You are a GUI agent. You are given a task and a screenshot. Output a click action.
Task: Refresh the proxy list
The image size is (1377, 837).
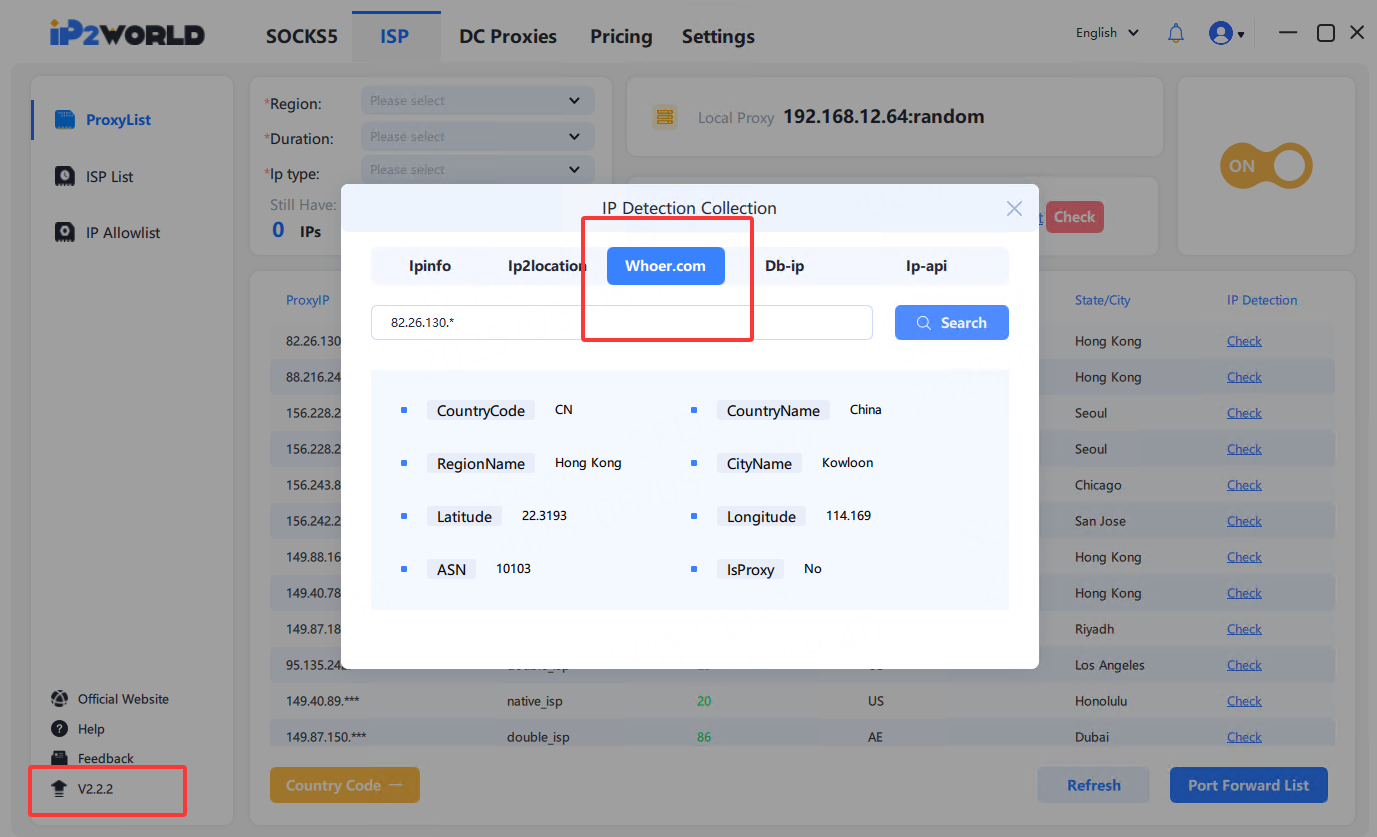point(1094,785)
